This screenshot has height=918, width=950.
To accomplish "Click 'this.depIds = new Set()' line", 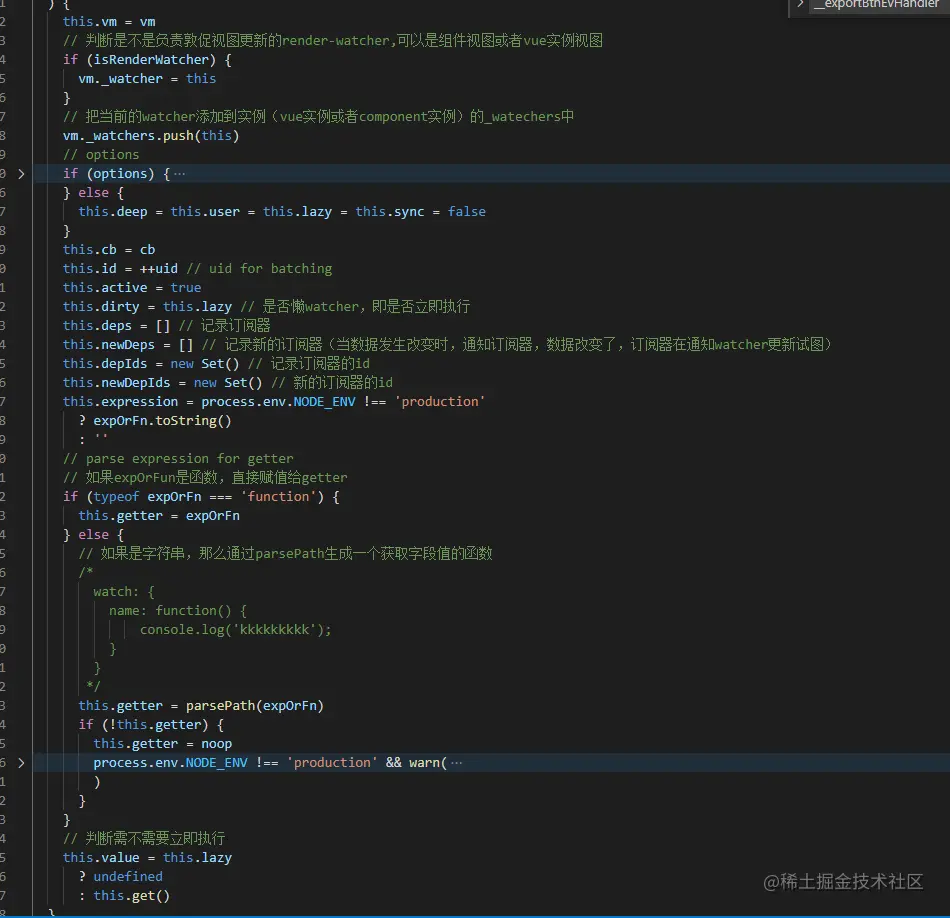I will click(x=151, y=364).
